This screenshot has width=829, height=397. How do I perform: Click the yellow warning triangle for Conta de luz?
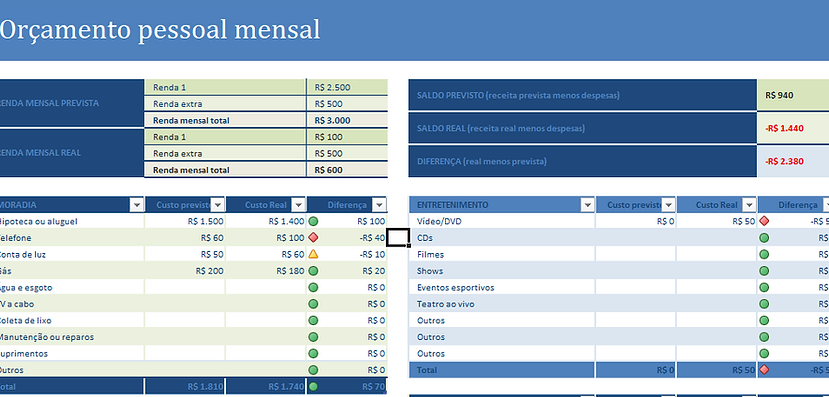click(x=313, y=254)
